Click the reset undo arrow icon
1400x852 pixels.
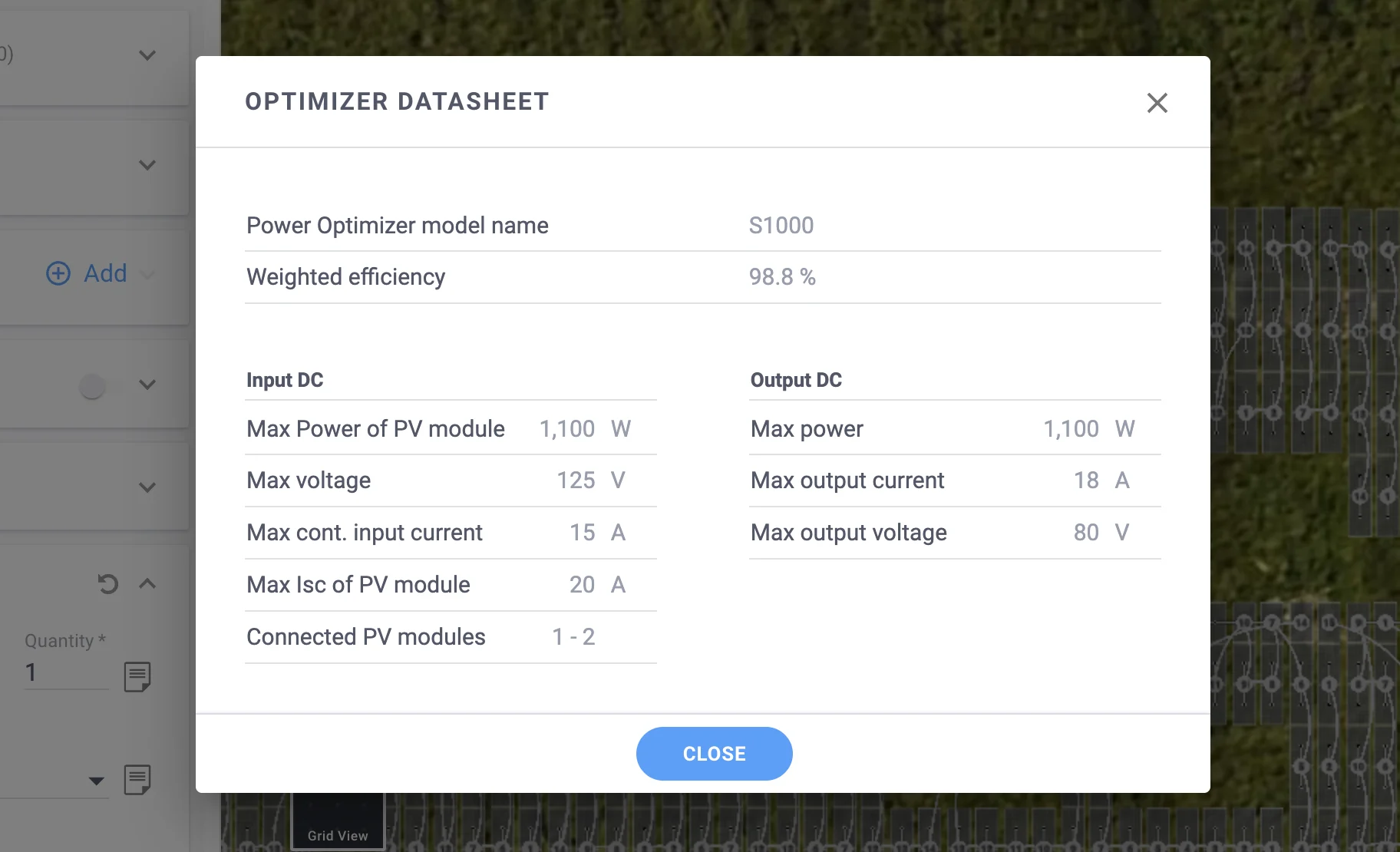pos(108,584)
